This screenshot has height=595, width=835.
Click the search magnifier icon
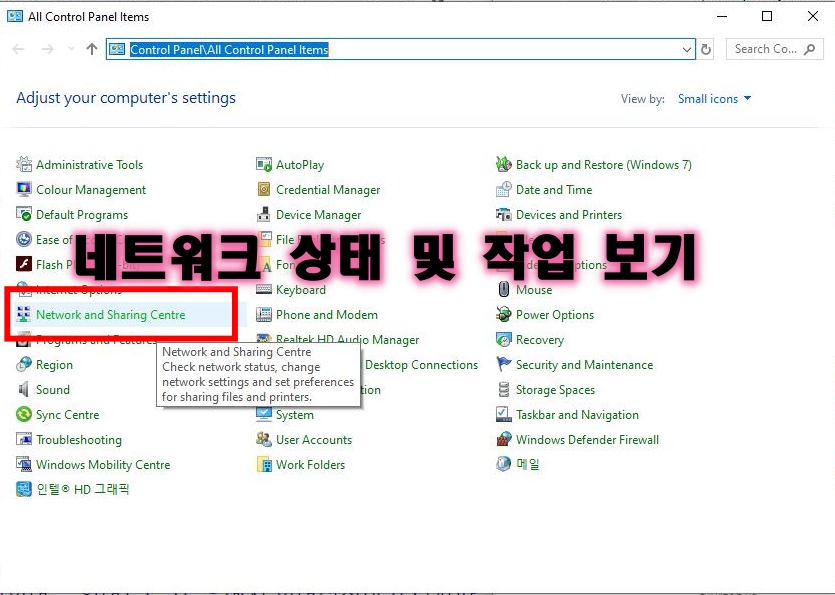[x=810, y=50]
